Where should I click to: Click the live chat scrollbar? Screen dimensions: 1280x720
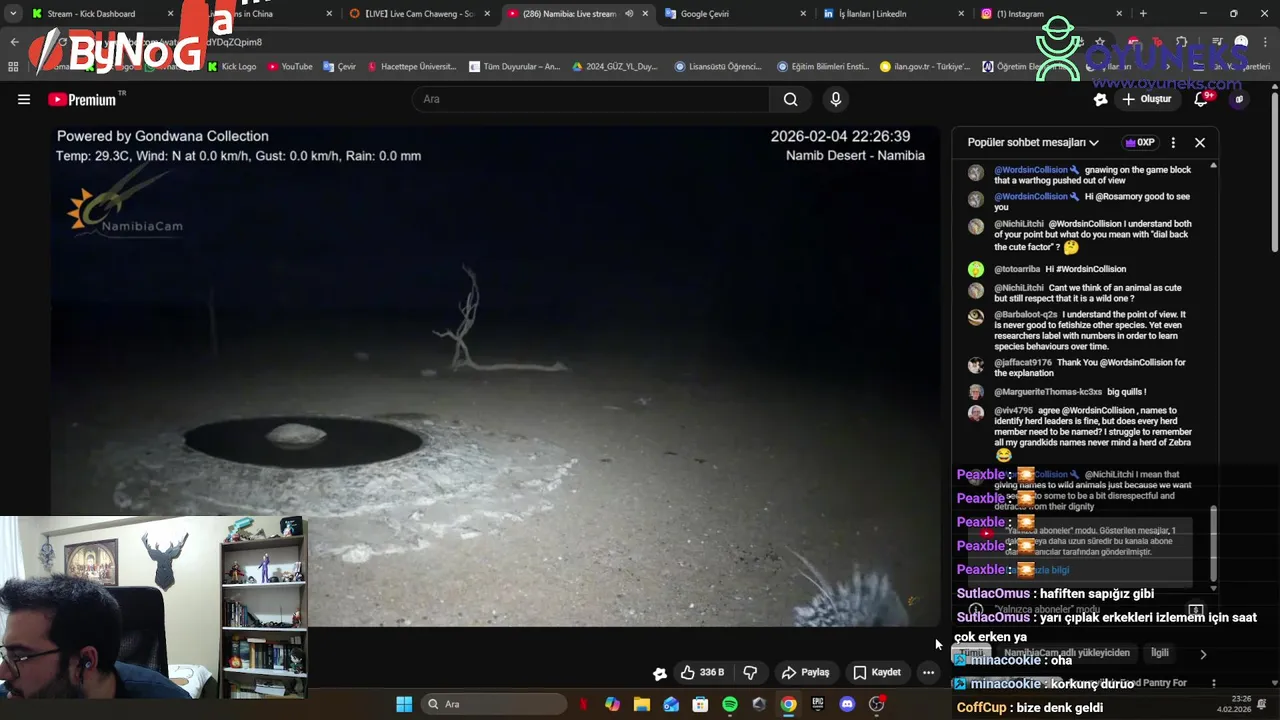click(1214, 545)
